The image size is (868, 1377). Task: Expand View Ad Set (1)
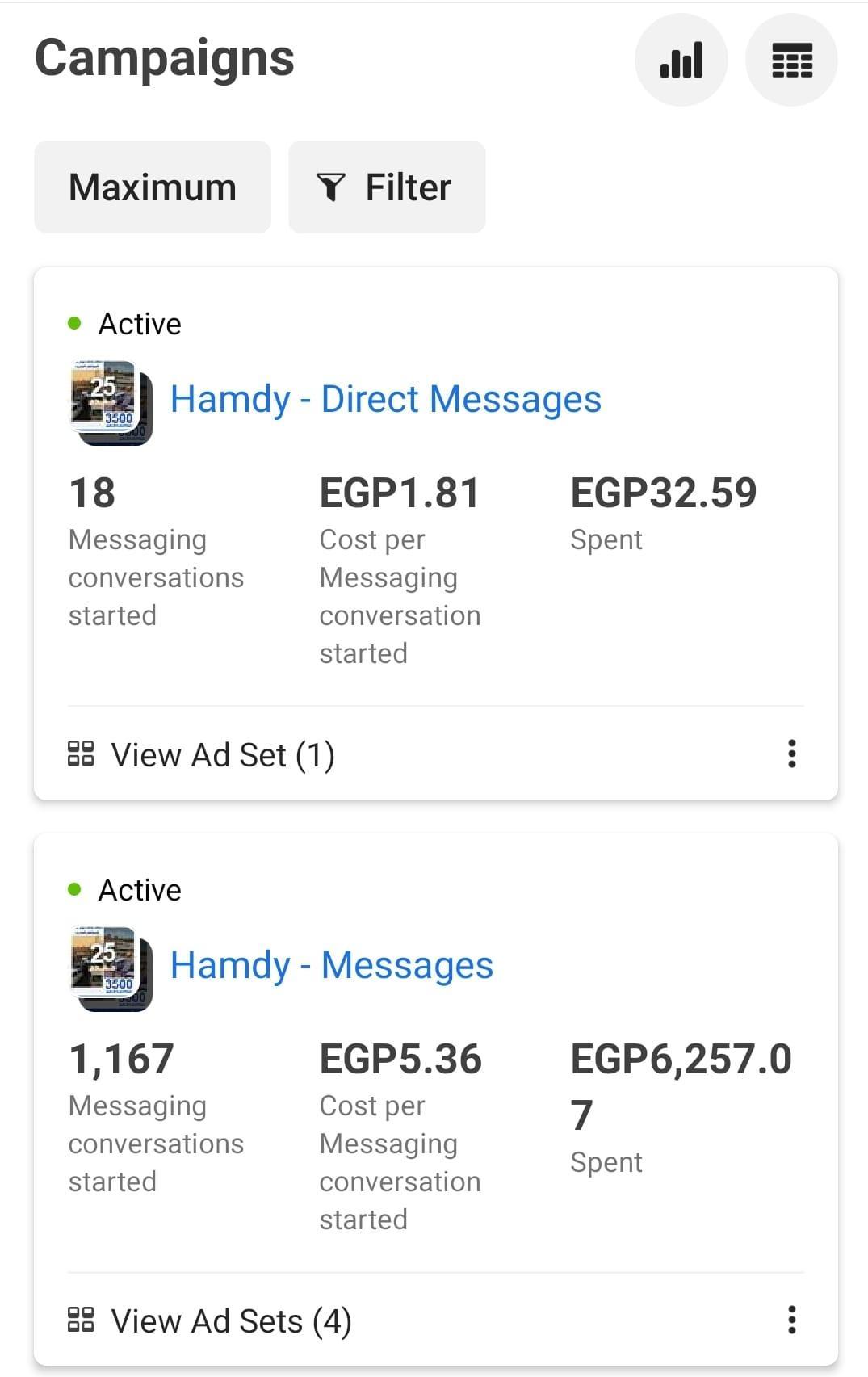point(223,755)
